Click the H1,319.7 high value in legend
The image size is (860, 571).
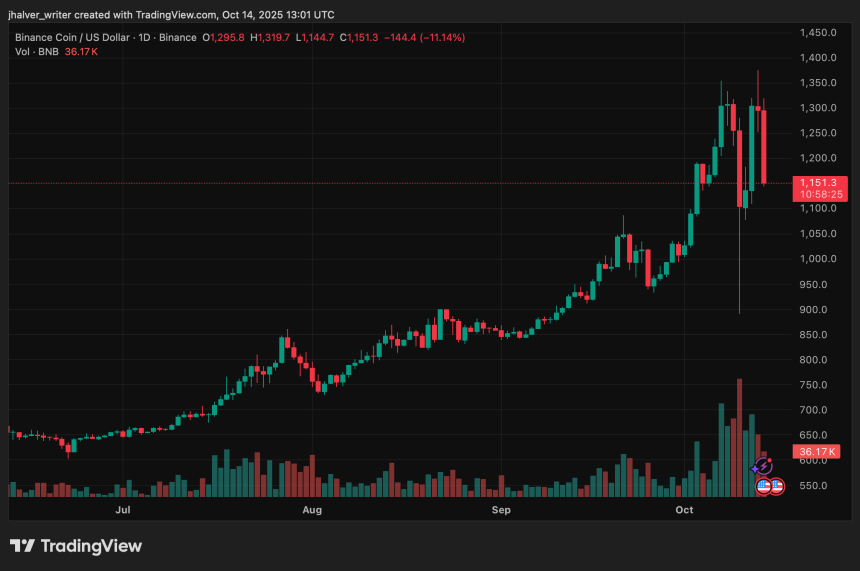click(x=269, y=37)
